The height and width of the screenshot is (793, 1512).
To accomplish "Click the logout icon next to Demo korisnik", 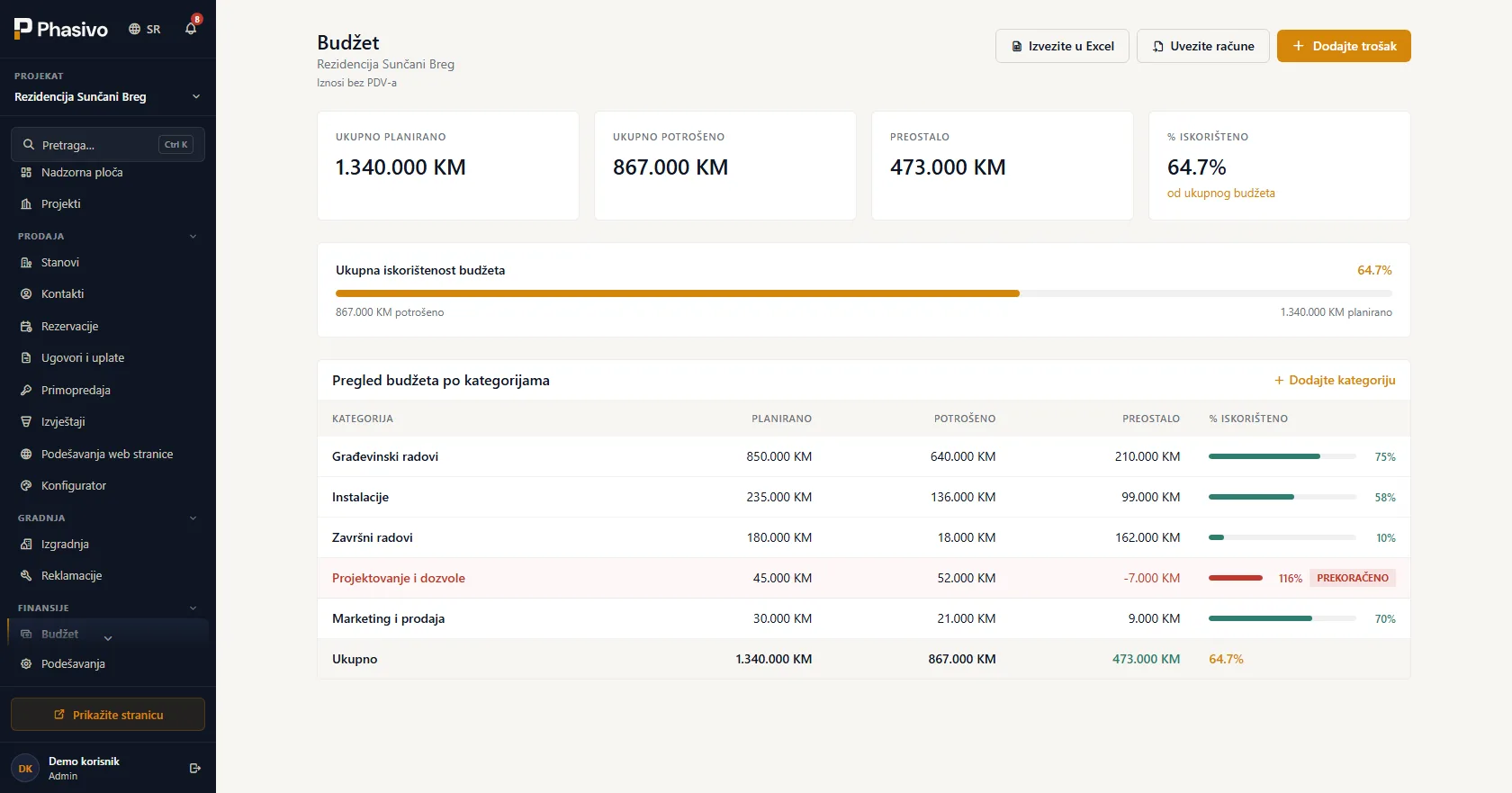I will click(195, 768).
